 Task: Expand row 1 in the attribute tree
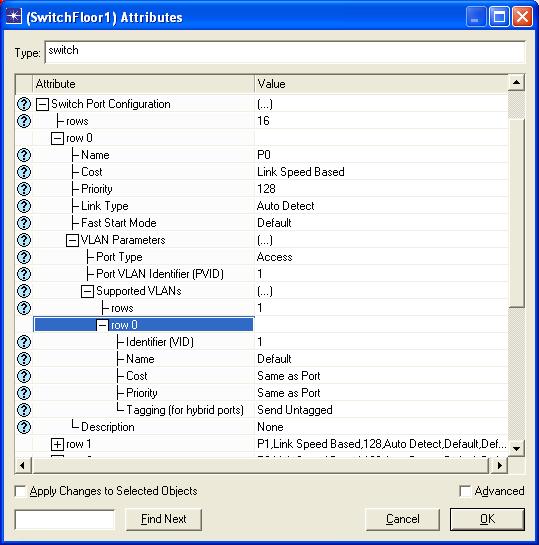[x=57, y=445]
